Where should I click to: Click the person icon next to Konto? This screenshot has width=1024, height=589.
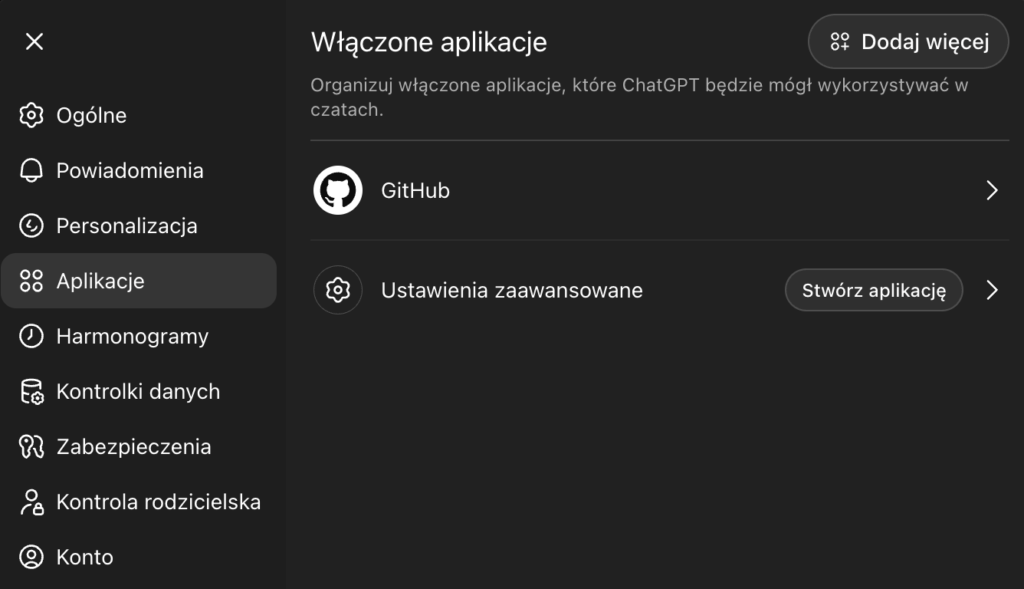pyautogui.click(x=33, y=557)
